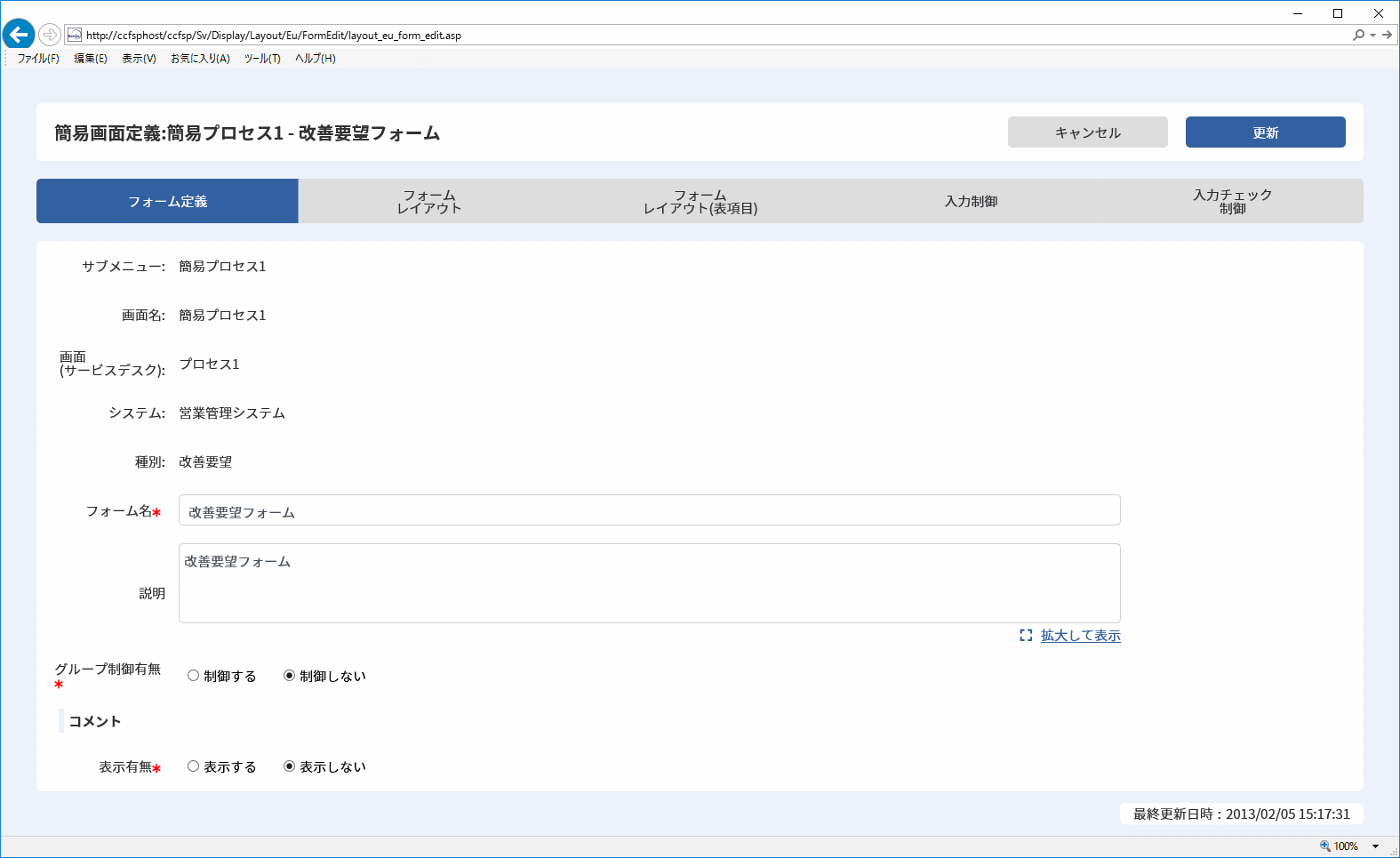Click the page favicon in address bar

point(75,36)
